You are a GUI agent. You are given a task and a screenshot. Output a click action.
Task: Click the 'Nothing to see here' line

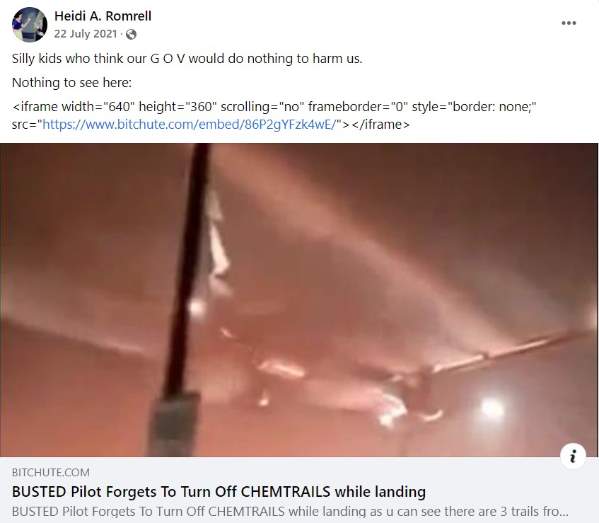pyautogui.click(x=72, y=83)
